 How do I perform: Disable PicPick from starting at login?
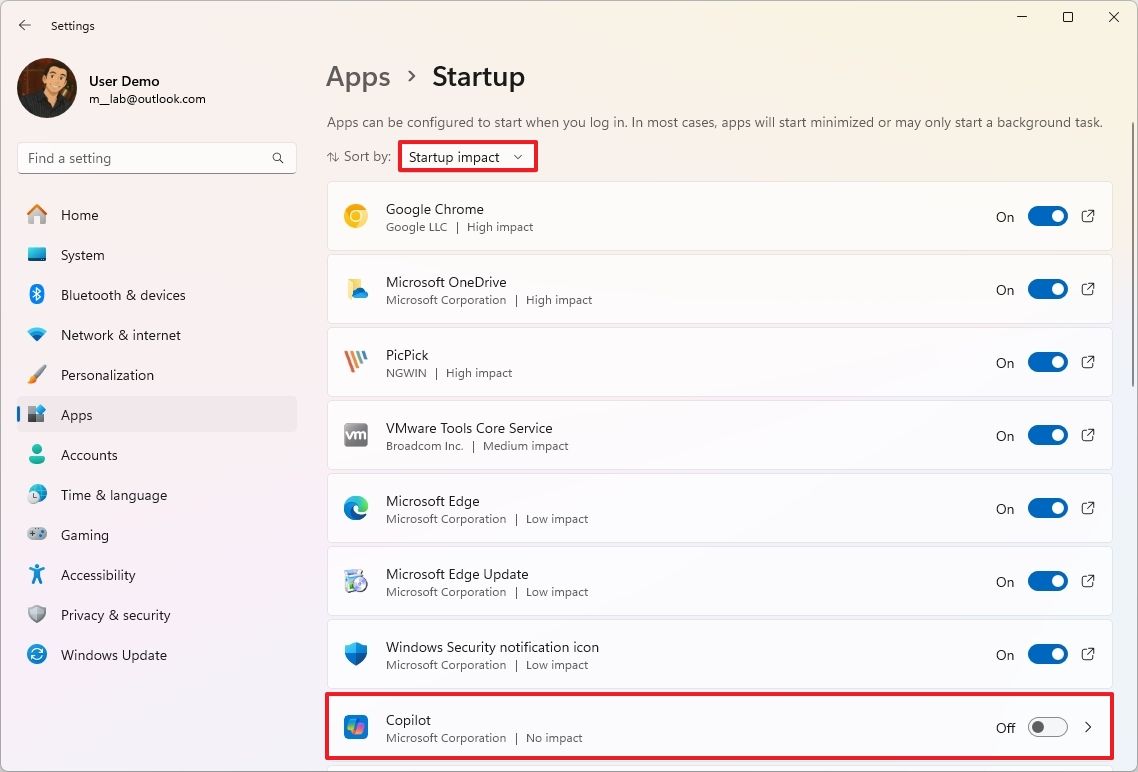(x=1047, y=362)
